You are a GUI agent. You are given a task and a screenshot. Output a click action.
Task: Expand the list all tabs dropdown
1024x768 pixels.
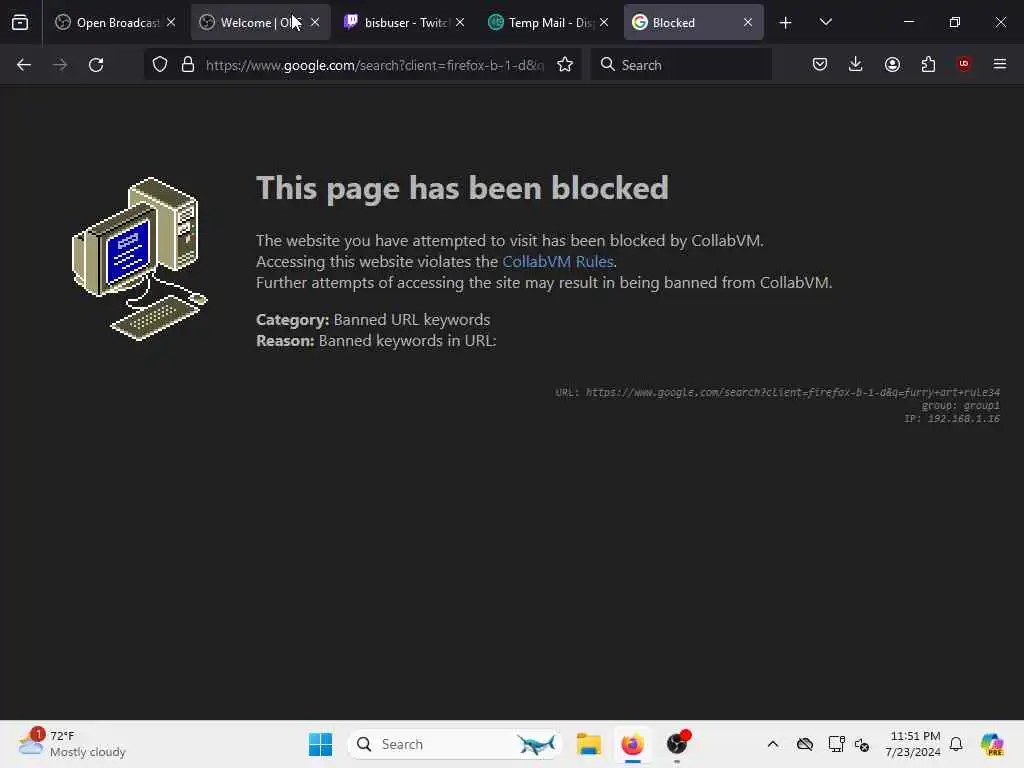pos(825,23)
